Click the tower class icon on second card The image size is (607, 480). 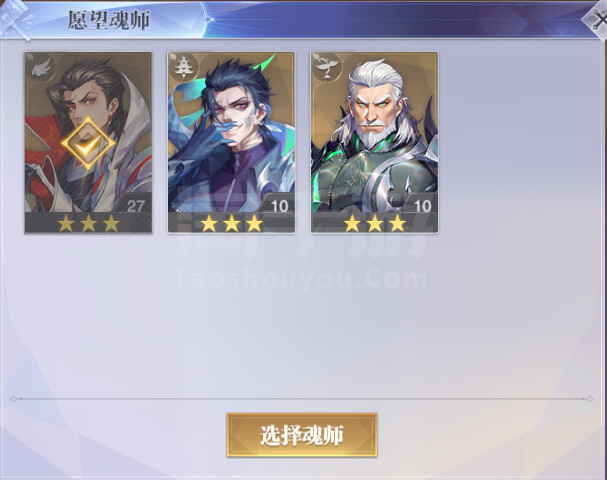click(x=183, y=68)
